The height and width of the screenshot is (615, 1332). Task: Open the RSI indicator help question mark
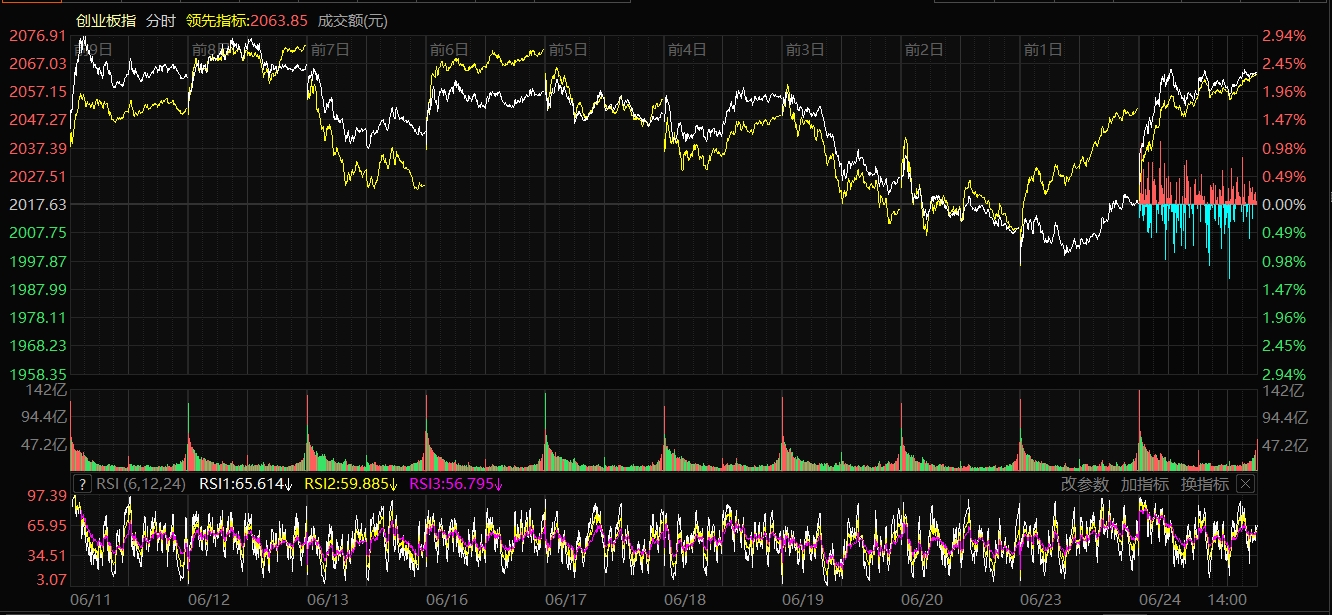(83, 484)
